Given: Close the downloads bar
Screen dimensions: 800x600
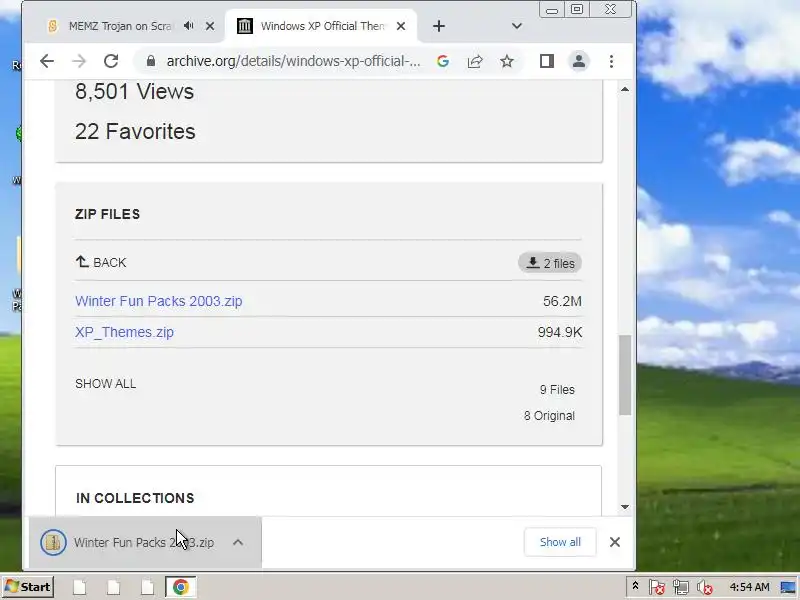Looking at the screenshot, I should click(615, 542).
